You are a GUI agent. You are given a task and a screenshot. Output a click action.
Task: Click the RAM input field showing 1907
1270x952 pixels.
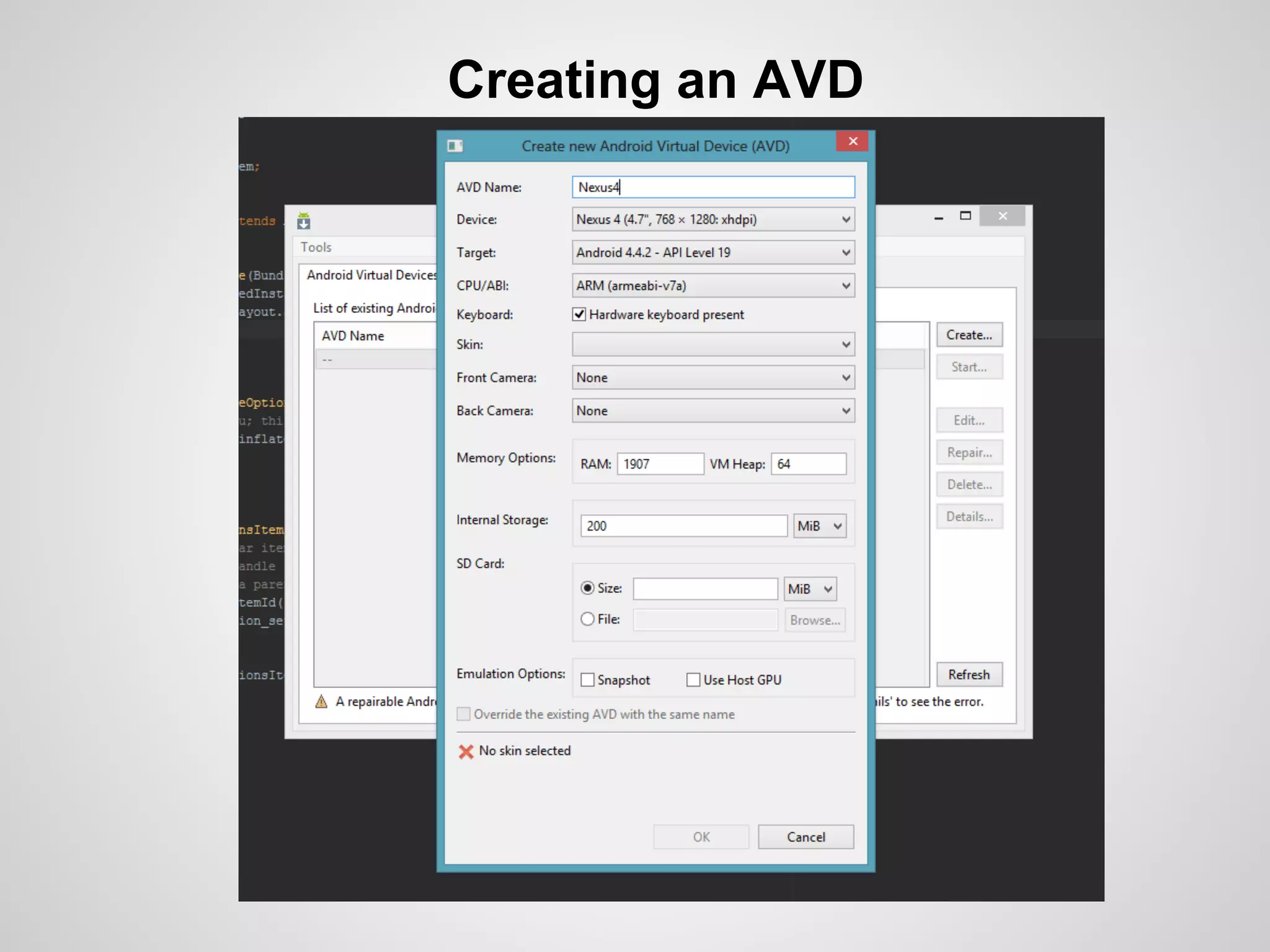click(x=660, y=464)
